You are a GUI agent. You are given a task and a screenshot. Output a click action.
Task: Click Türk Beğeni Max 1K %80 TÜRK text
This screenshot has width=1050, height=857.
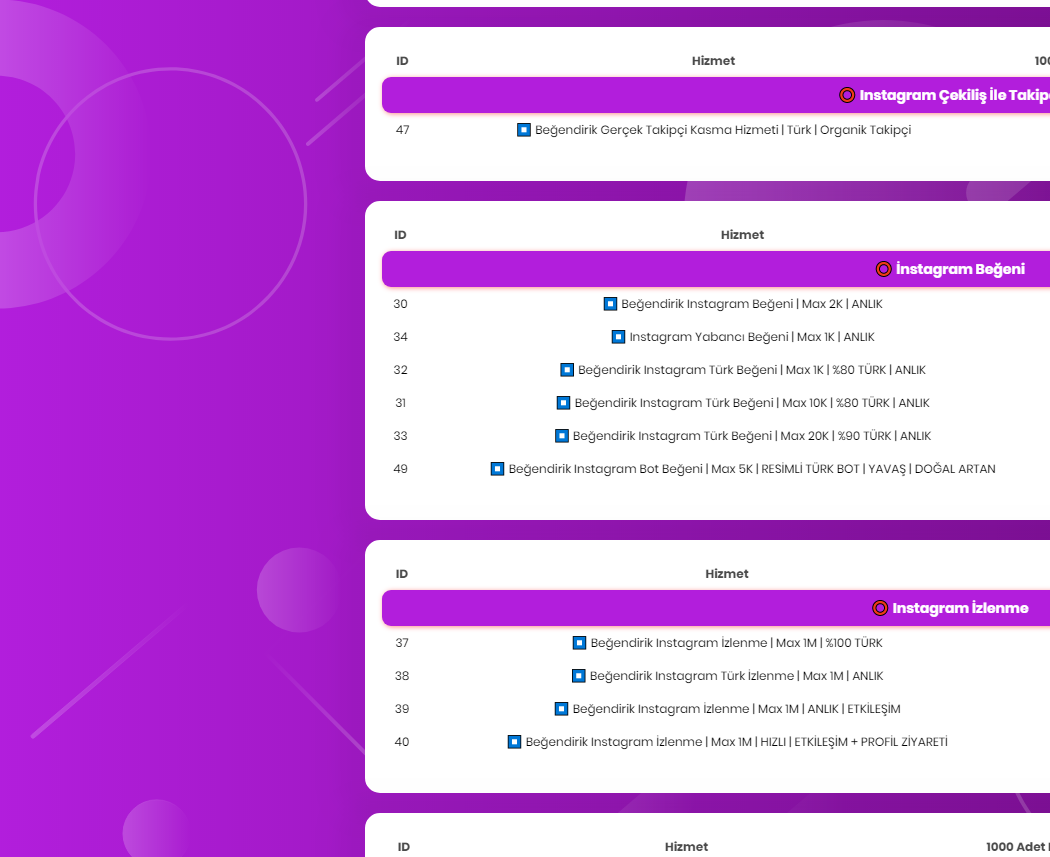(752, 370)
